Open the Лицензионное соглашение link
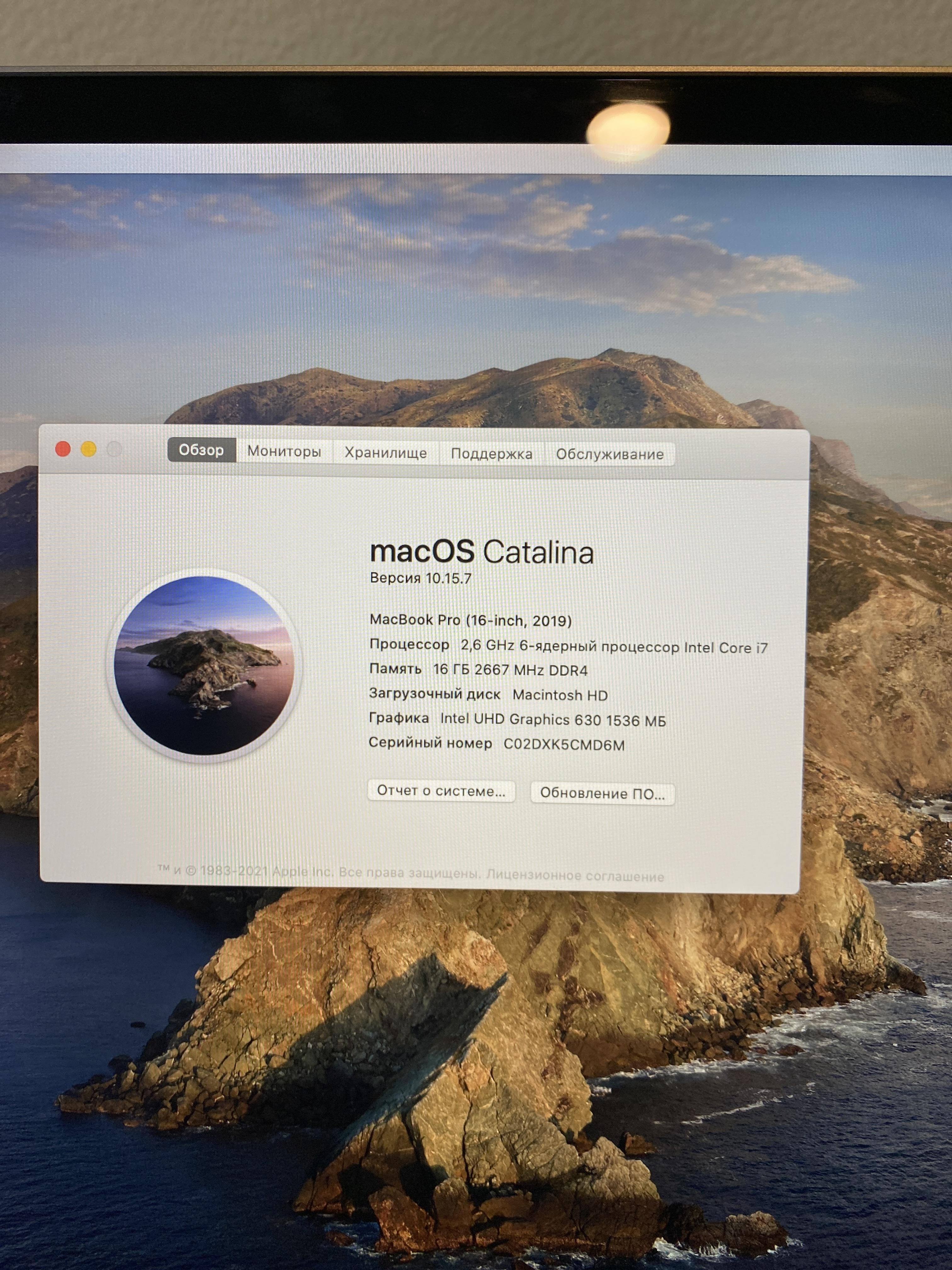 pos(575,876)
